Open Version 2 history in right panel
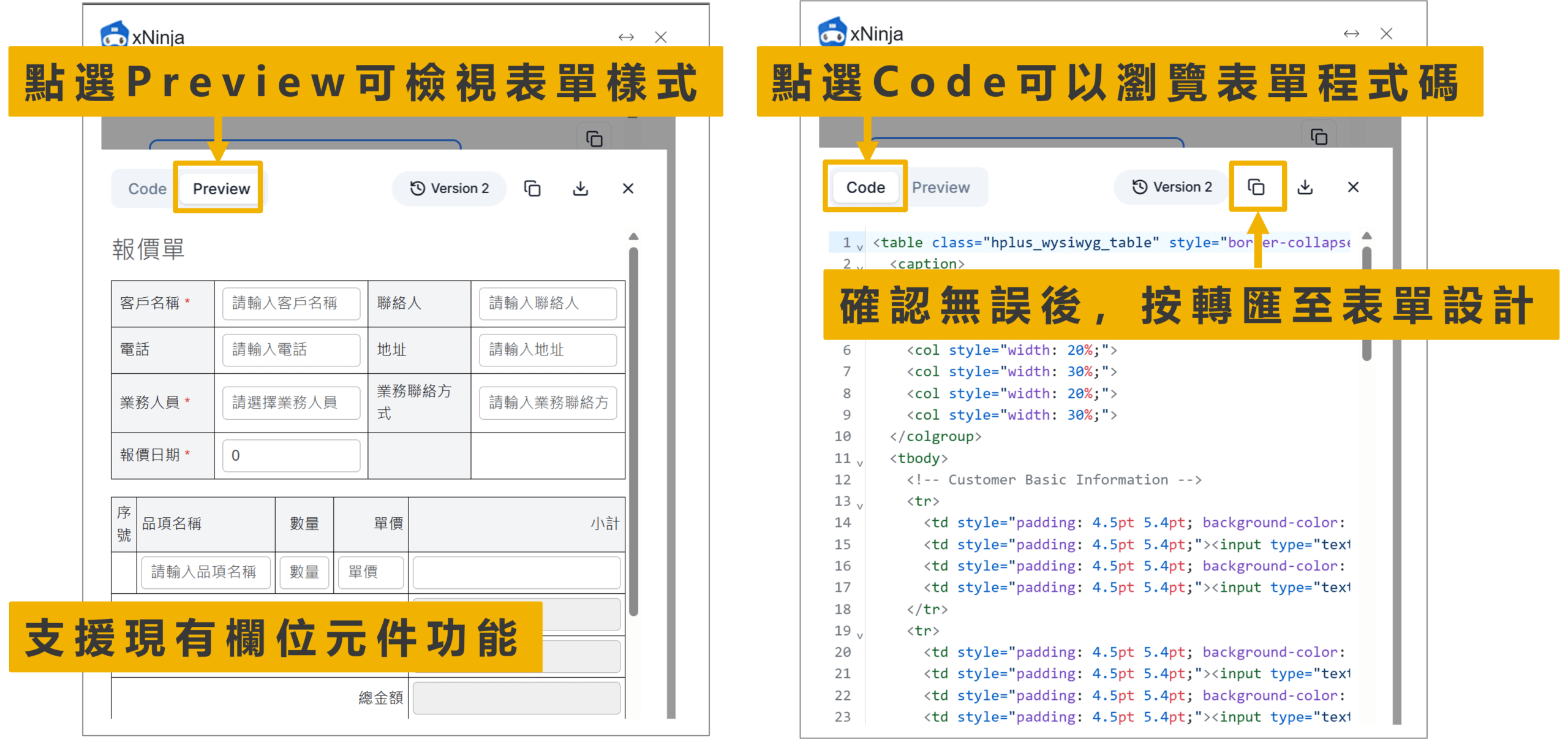Image resolution: width=1568 pixels, height=739 pixels. point(1172,187)
